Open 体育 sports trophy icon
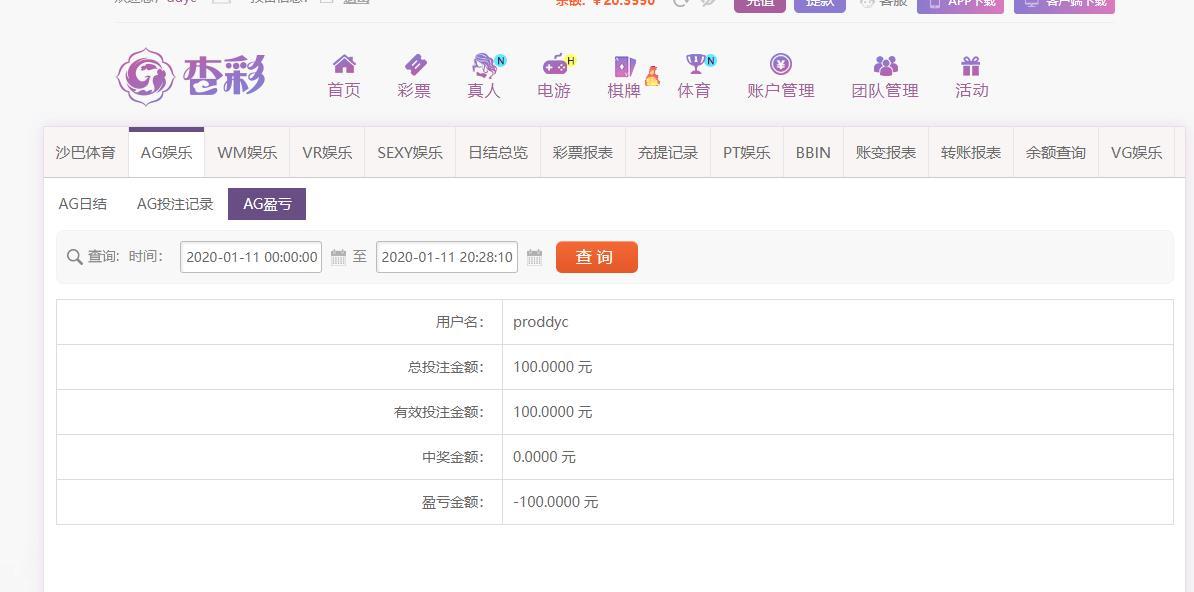The width and height of the screenshot is (1194, 592). pyautogui.click(x=695, y=66)
